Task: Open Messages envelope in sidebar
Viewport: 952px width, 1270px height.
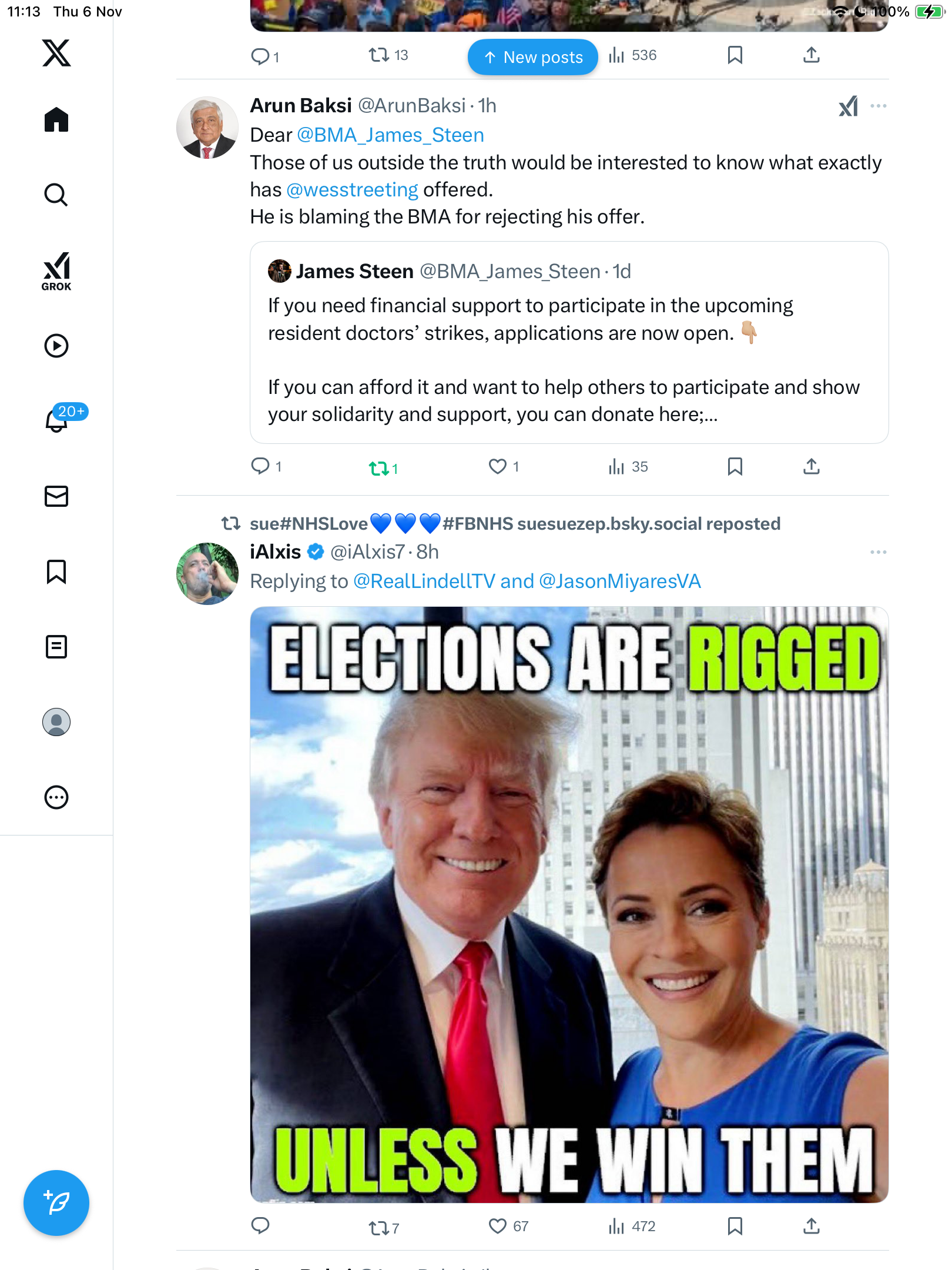Action: point(56,496)
